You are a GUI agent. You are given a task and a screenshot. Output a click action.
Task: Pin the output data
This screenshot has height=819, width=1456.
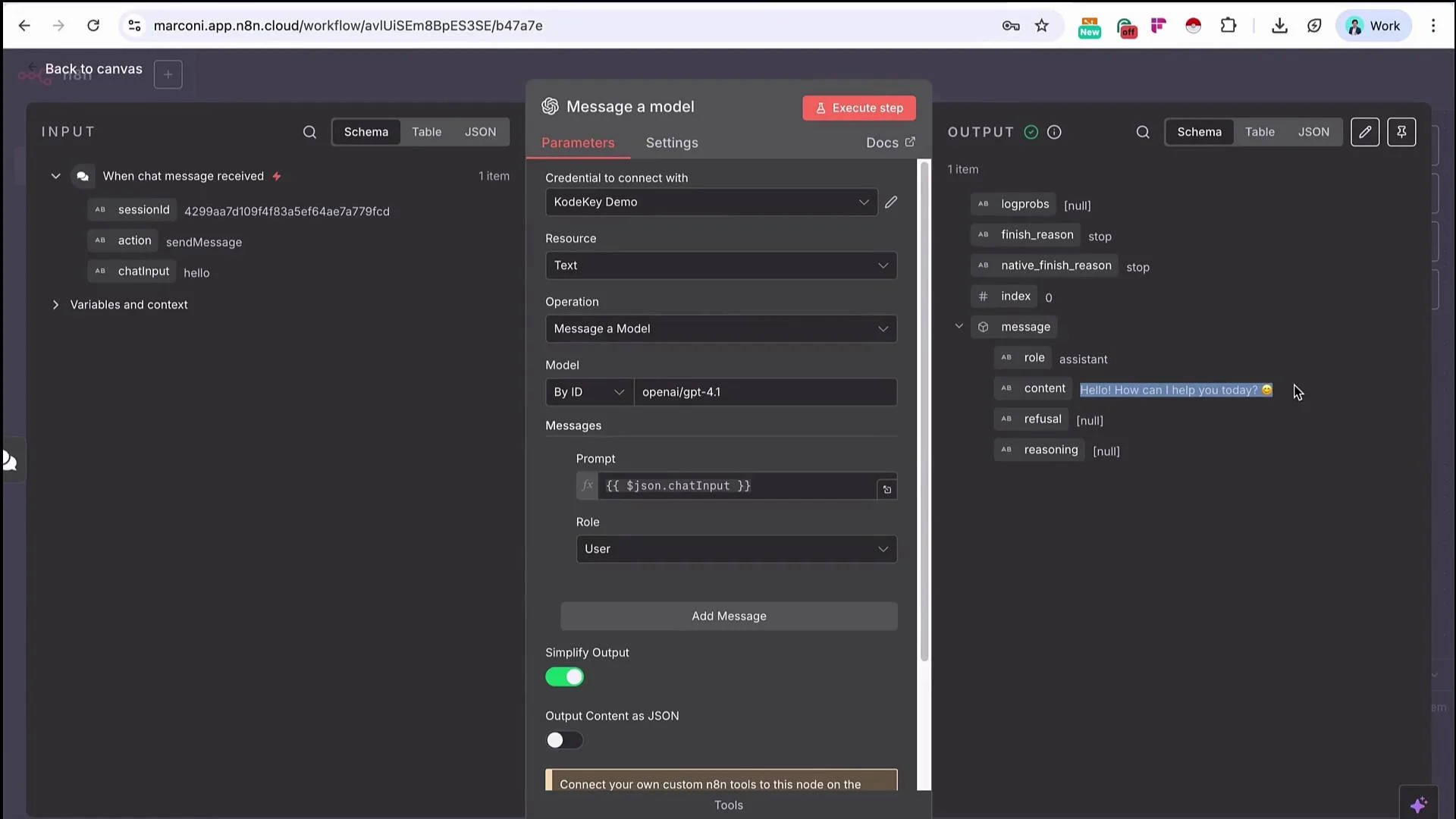(1401, 132)
